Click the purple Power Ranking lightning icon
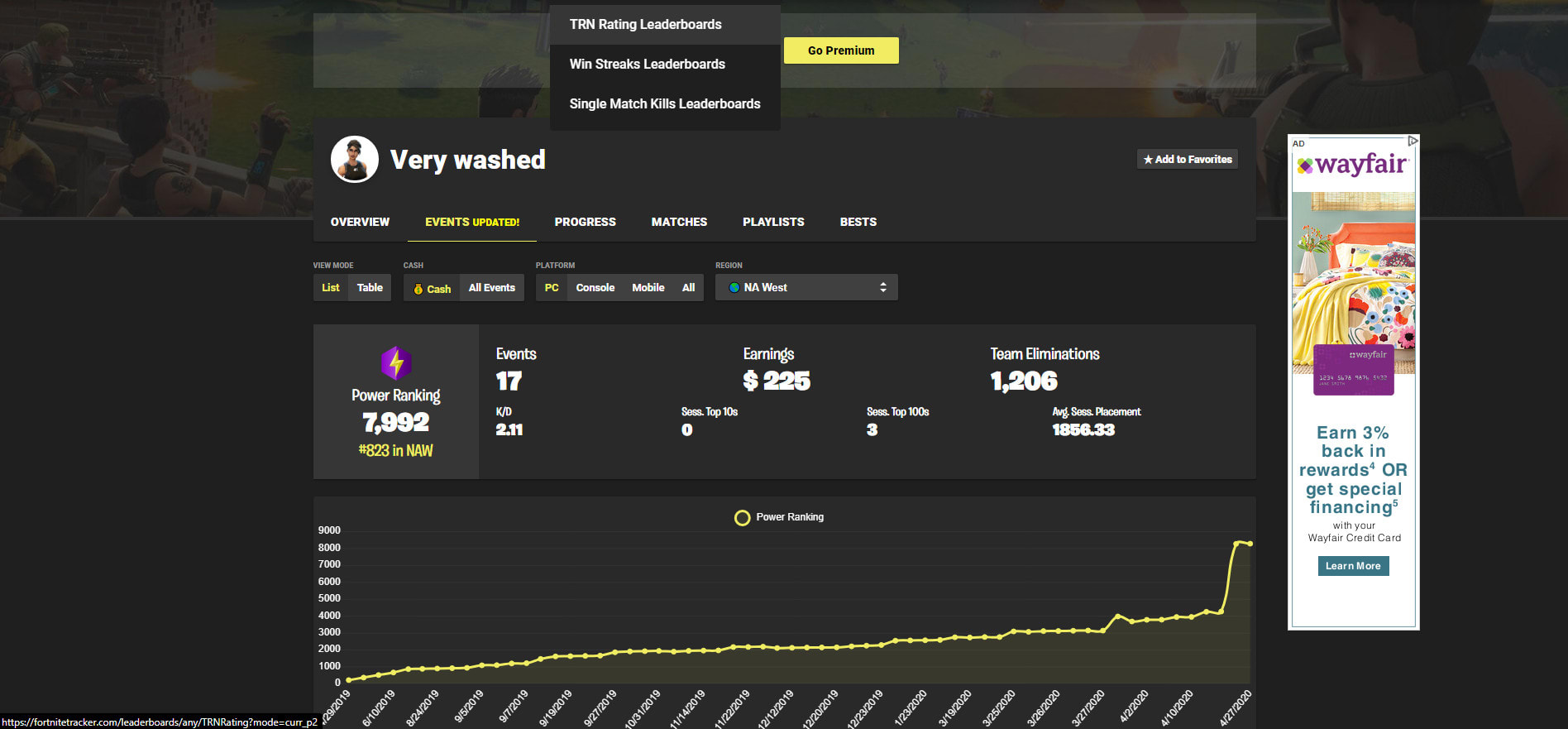Image resolution: width=1568 pixels, height=729 pixels. [396, 363]
